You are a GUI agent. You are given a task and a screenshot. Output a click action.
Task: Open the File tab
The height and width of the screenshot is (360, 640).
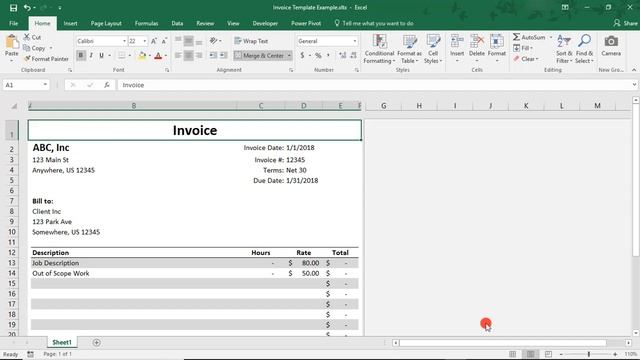coord(13,23)
